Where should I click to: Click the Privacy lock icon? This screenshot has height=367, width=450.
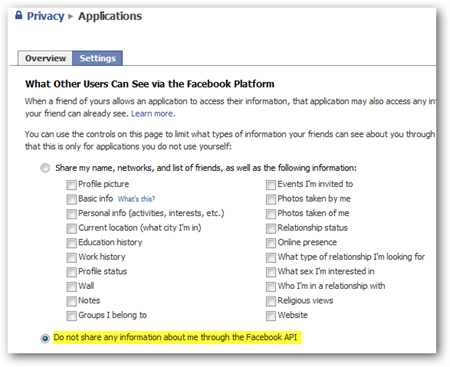tap(19, 15)
